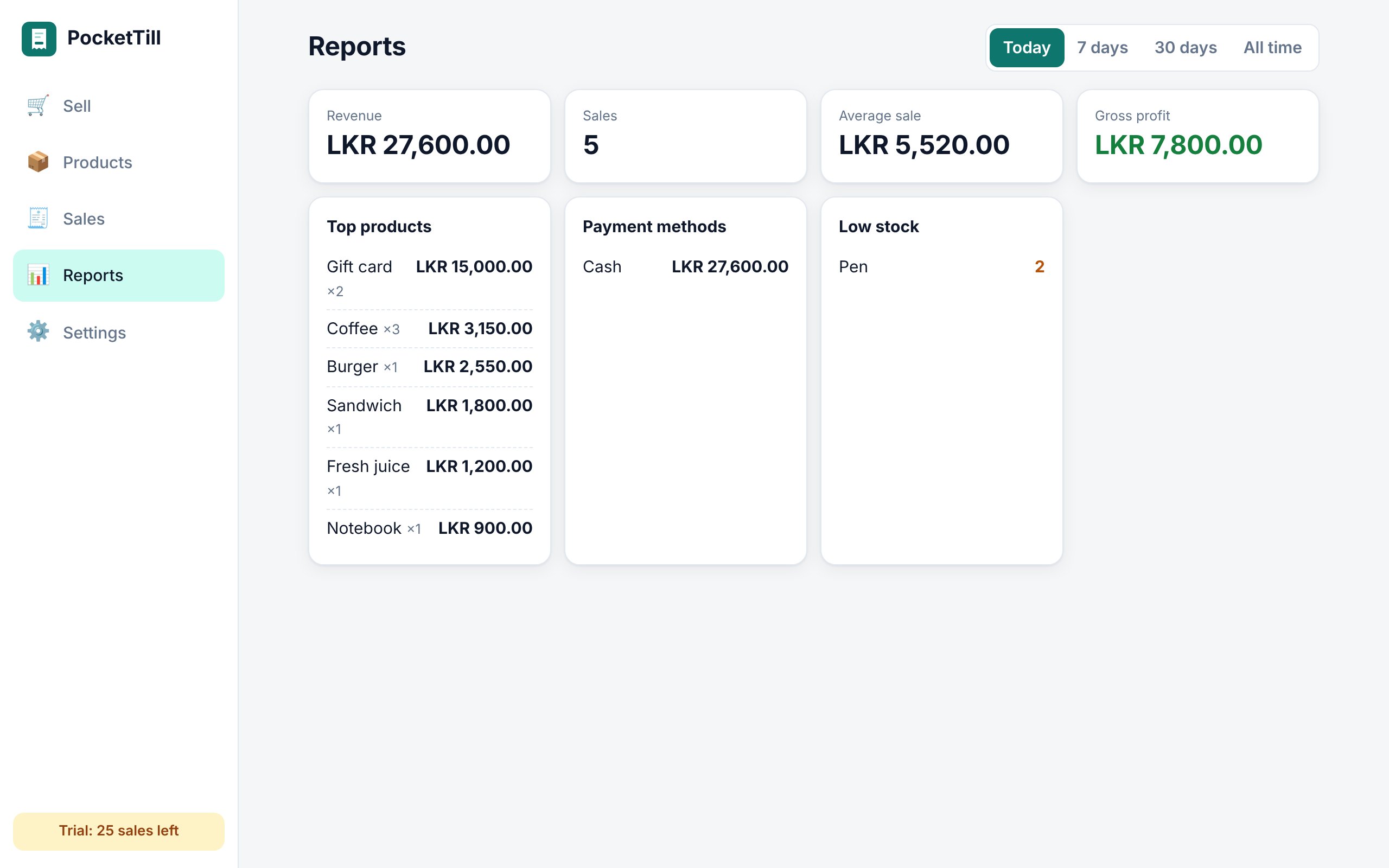Click the Low stock heading
This screenshot has height=868, width=1389.
[879, 227]
